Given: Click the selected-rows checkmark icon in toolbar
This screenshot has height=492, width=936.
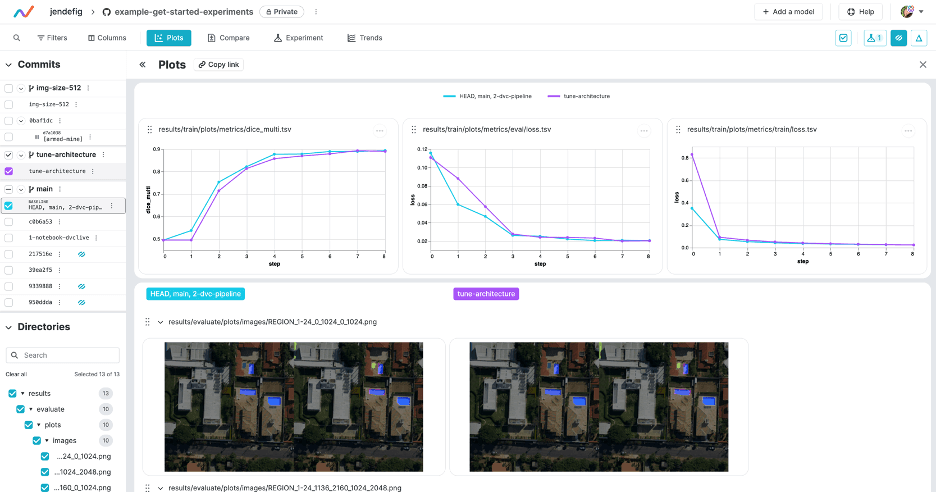Looking at the screenshot, I should click(x=843, y=38).
